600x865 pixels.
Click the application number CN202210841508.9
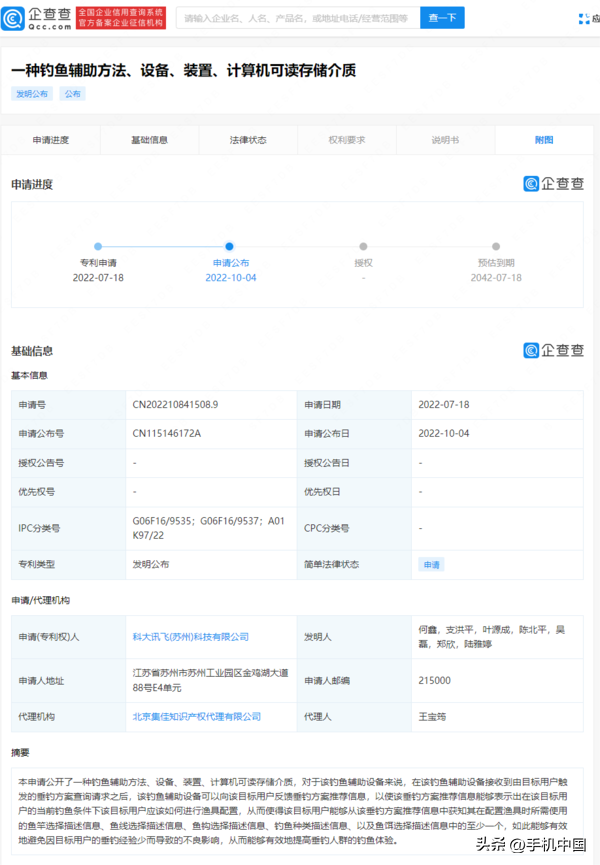[175, 405]
